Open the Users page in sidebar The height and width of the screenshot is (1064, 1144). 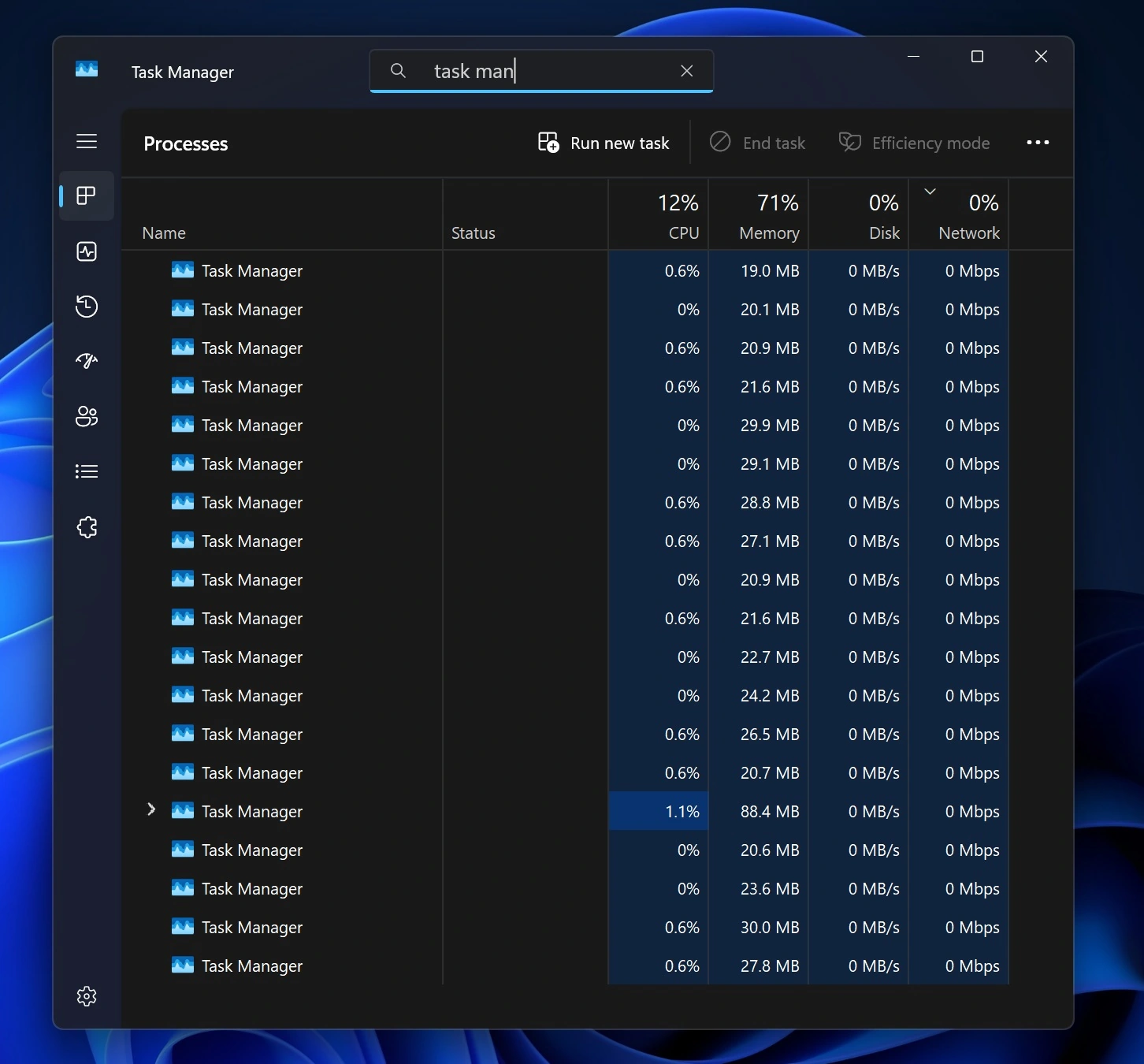87,416
